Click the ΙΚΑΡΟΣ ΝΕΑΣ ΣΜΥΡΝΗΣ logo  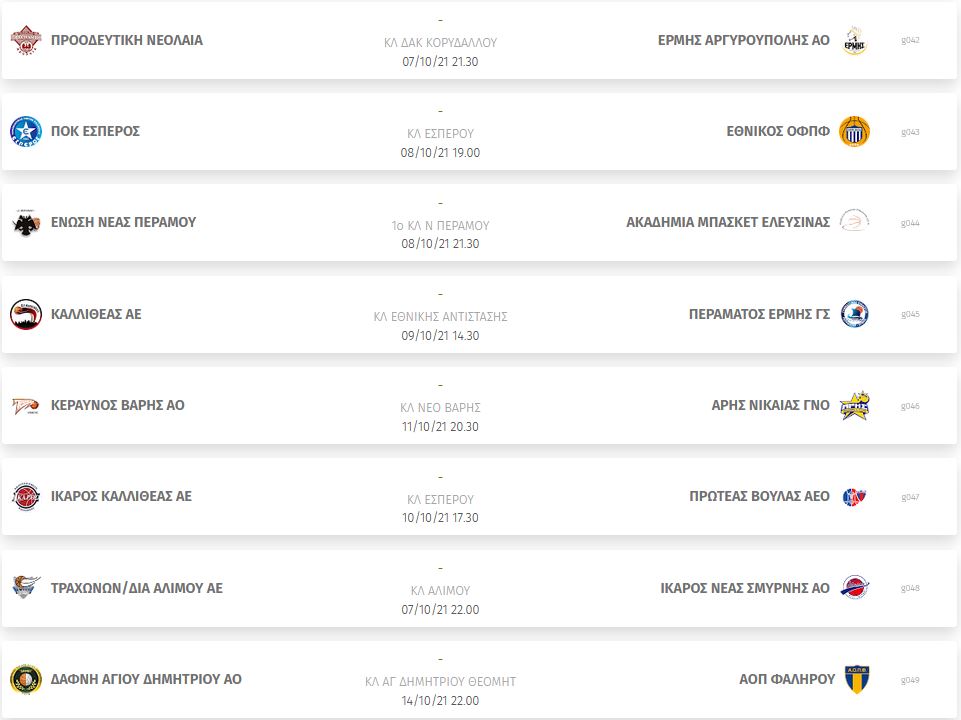pyautogui.click(x=854, y=588)
